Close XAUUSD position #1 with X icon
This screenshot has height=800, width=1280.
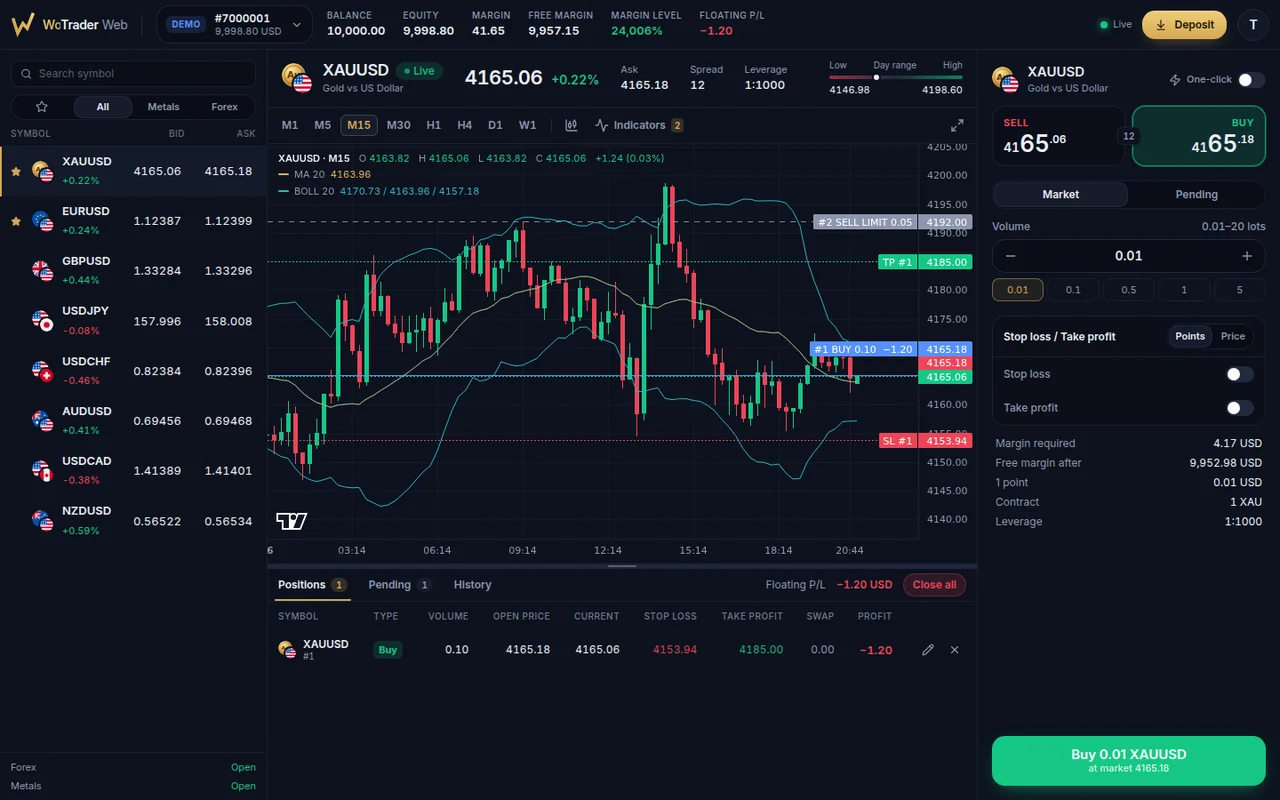(x=954, y=650)
